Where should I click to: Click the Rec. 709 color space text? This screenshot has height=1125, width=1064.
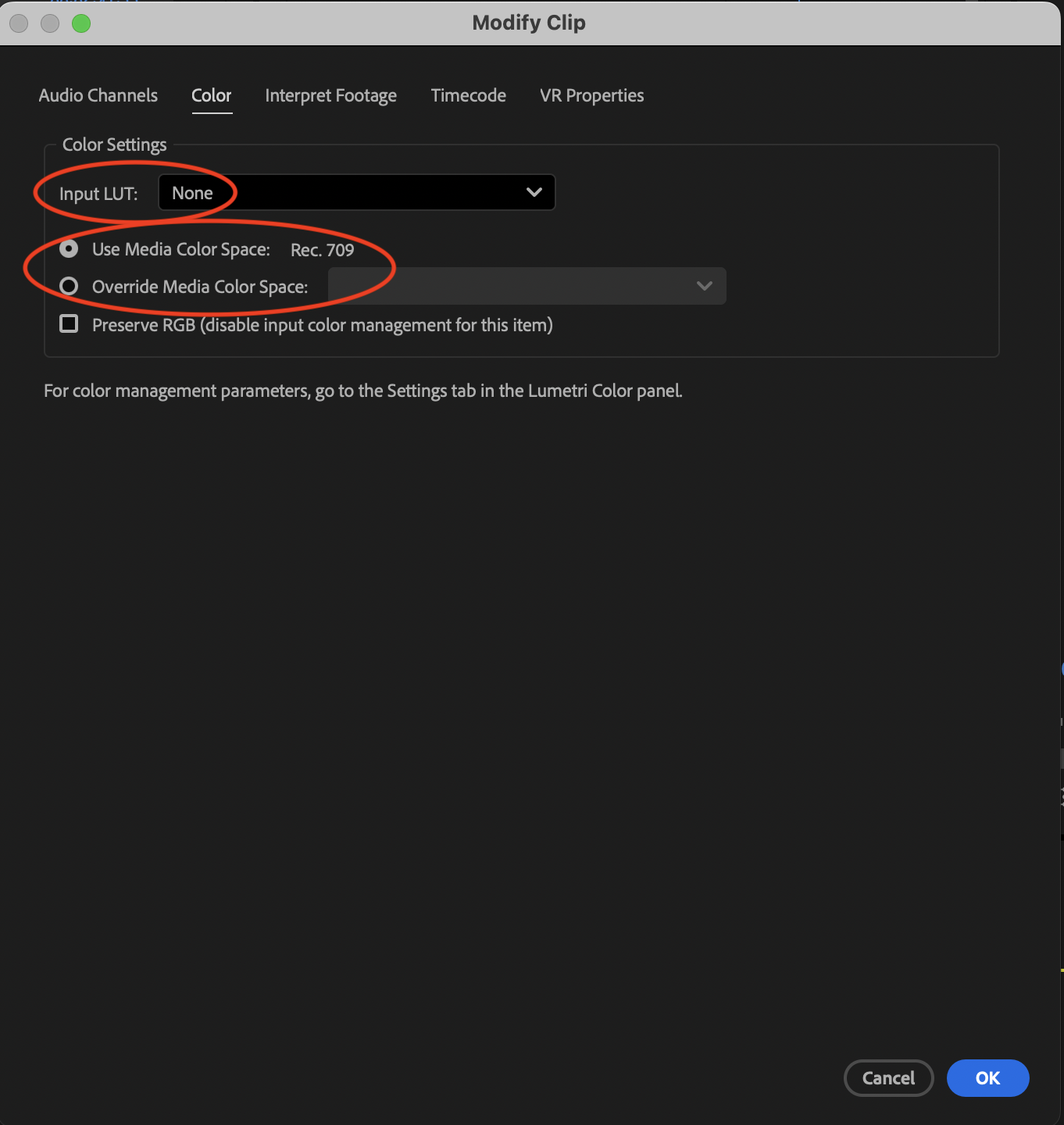(x=322, y=250)
